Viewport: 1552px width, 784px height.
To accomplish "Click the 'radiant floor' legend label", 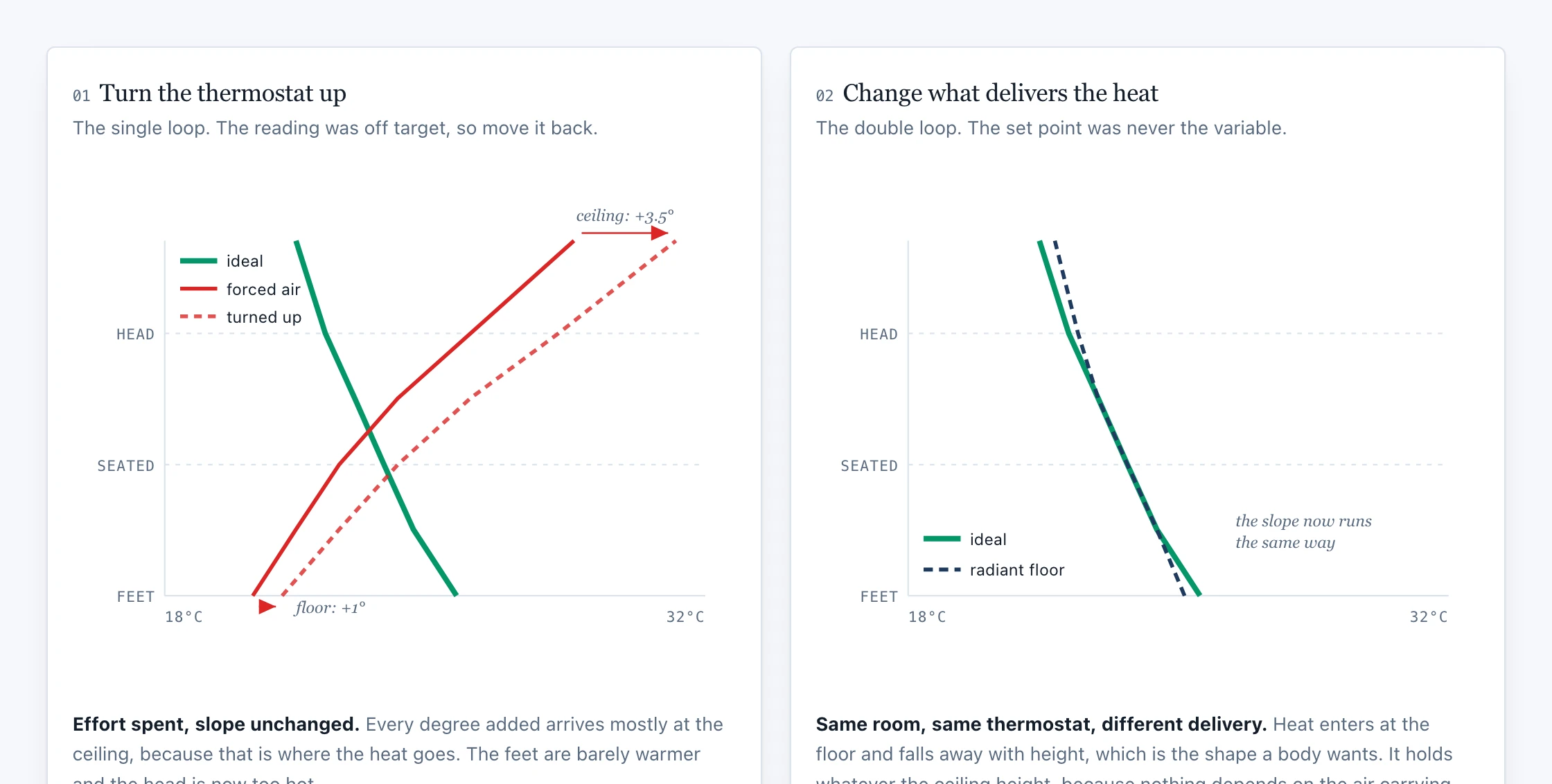I will pyautogui.click(x=1017, y=570).
